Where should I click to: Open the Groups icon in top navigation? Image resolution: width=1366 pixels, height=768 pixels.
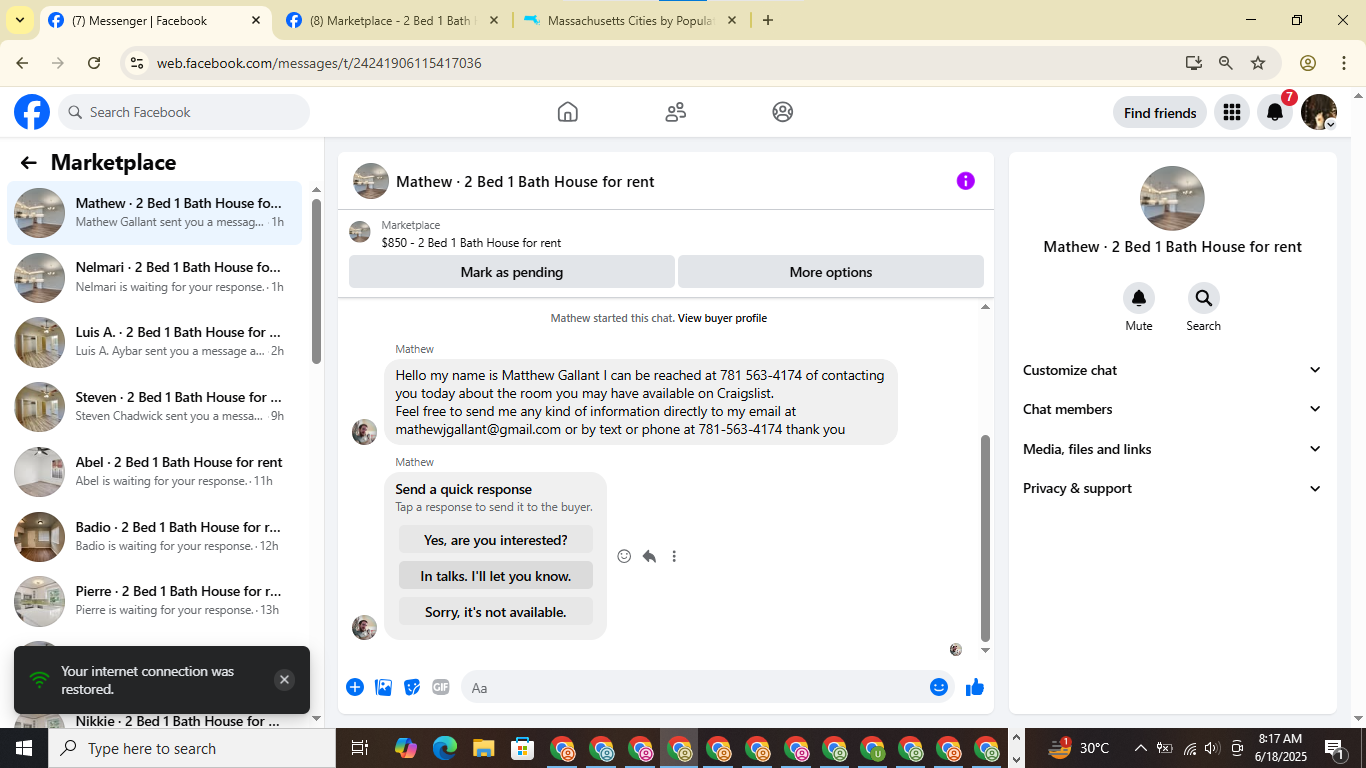(783, 112)
